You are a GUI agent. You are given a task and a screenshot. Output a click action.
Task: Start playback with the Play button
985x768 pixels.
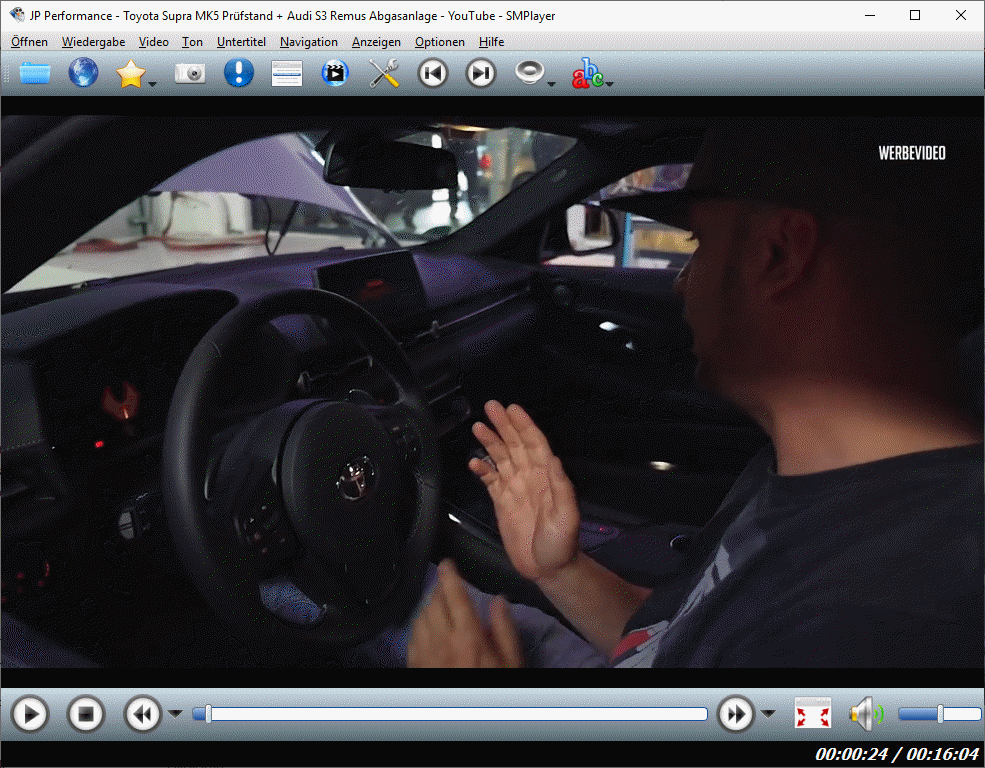click(30, 714)
